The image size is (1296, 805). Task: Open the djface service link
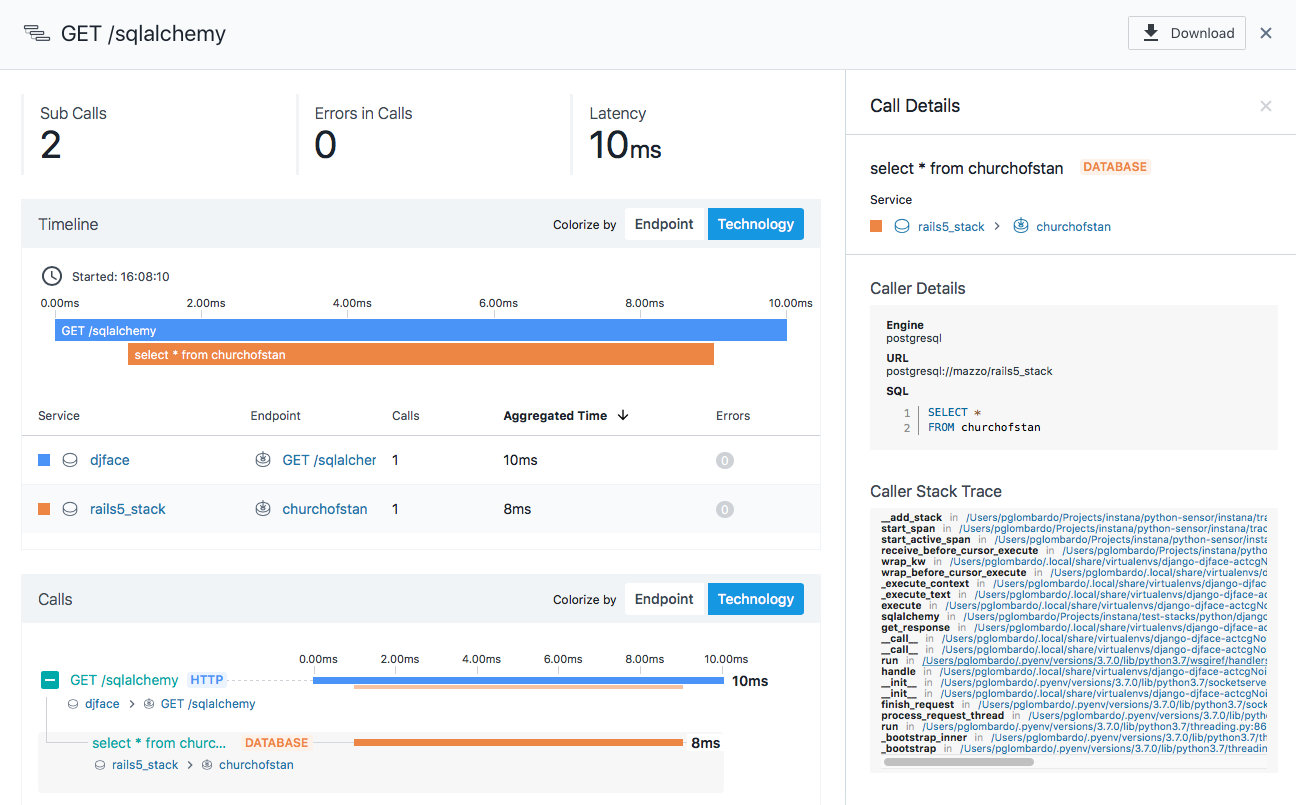pos(109,460)
